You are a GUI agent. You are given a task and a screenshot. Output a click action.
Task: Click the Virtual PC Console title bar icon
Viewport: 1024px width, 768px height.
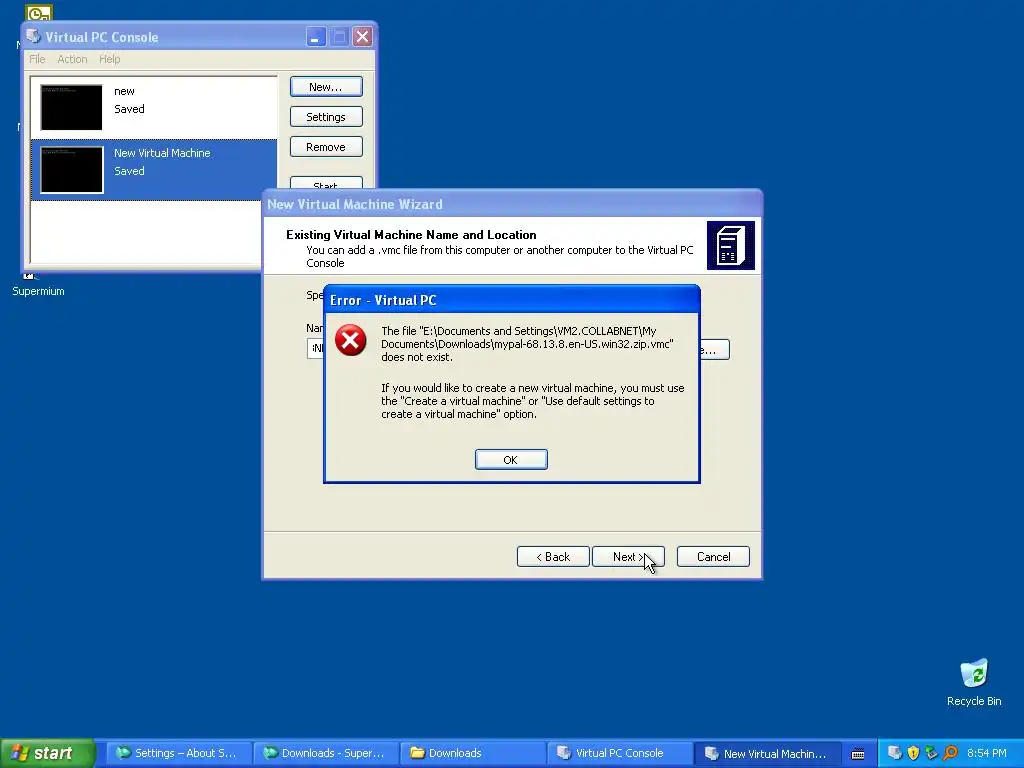pos(33,37)
